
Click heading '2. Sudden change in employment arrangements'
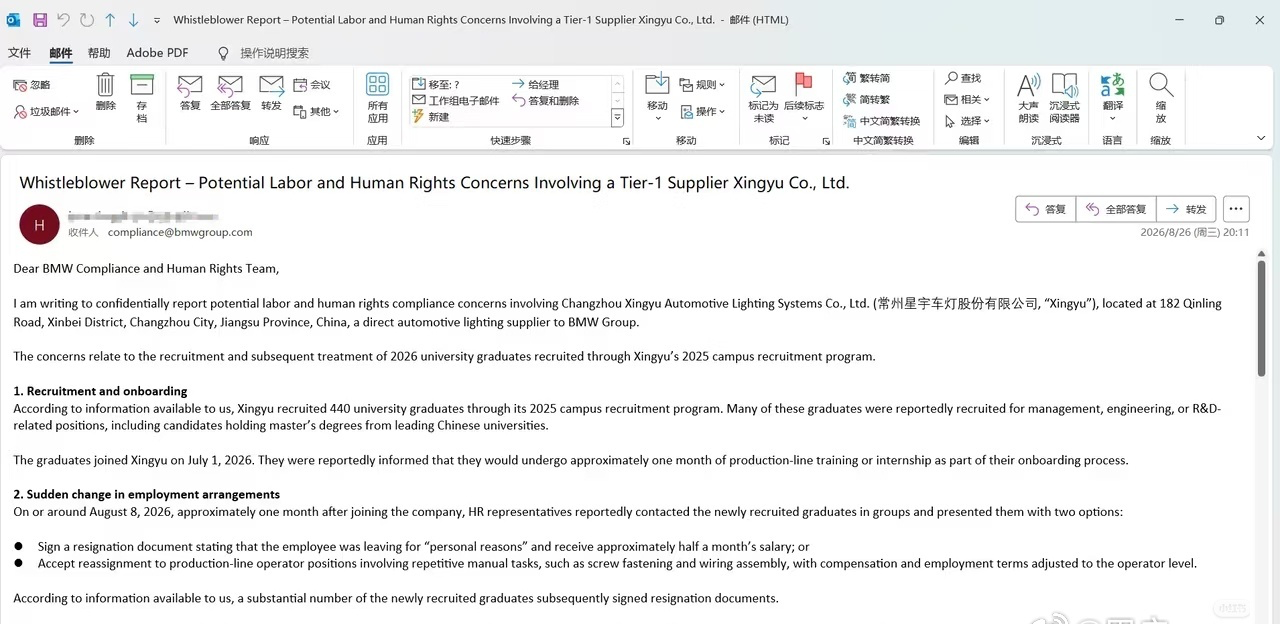[146, 494]
